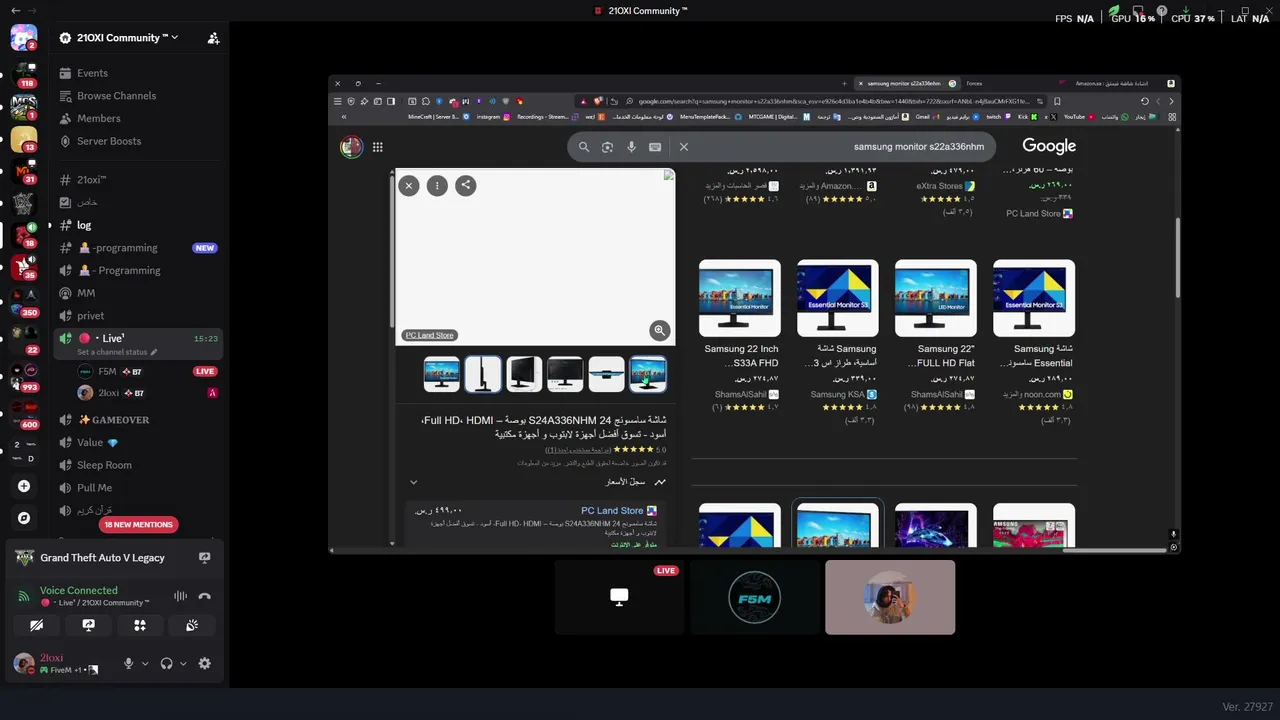Image resolution: width=1280 pixels, height=720 pixels.
Task: Click the Google search magnifier icon in stream
Action: tap(584, 147)
